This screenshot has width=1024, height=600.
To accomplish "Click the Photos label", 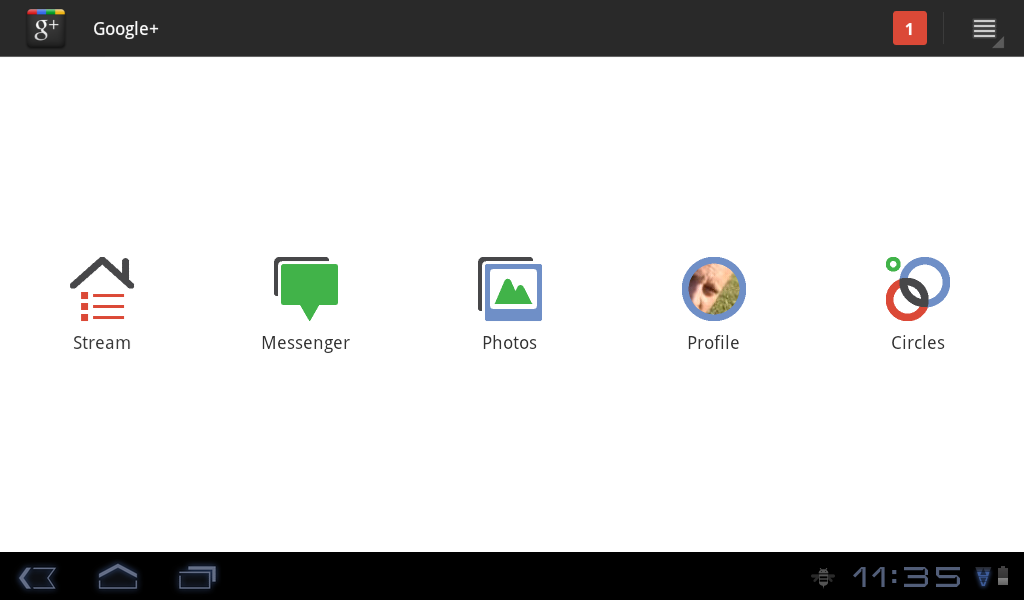I will pyautogui.click(x=509, y=343).
